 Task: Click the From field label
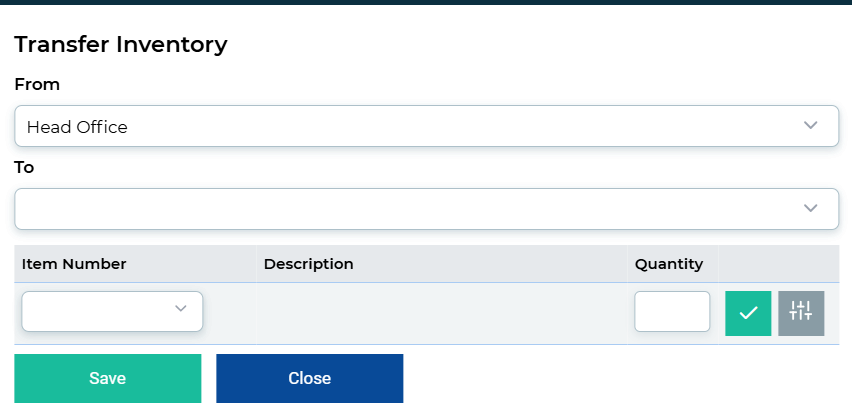click(x=37, y=85)
